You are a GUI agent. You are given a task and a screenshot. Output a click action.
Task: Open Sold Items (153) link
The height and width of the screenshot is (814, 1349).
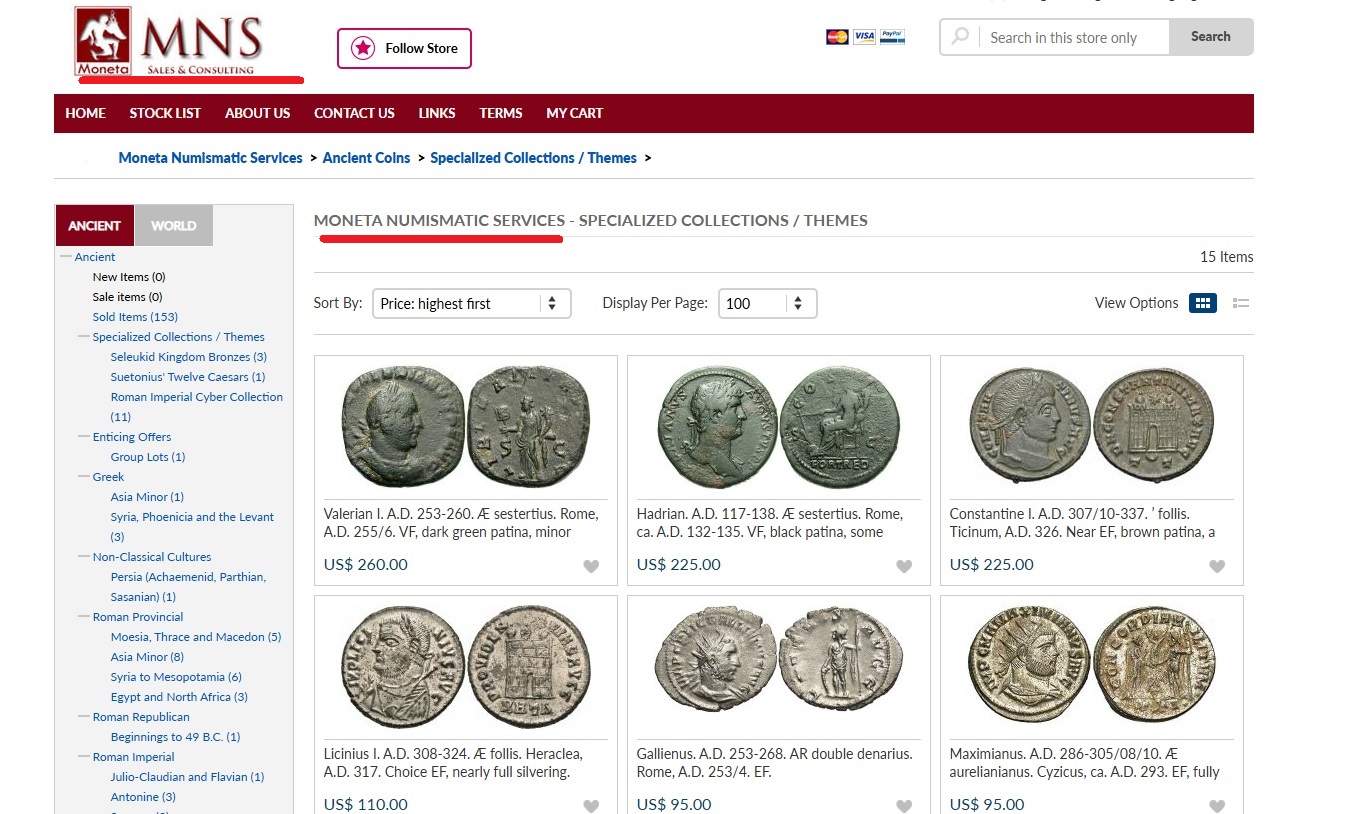pyautogui.click(x=135, y=317)
